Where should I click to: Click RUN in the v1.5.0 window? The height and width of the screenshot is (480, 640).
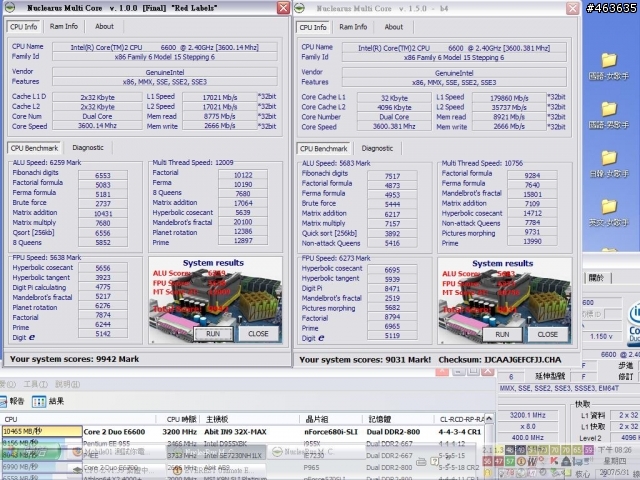[x=502, y=335]
